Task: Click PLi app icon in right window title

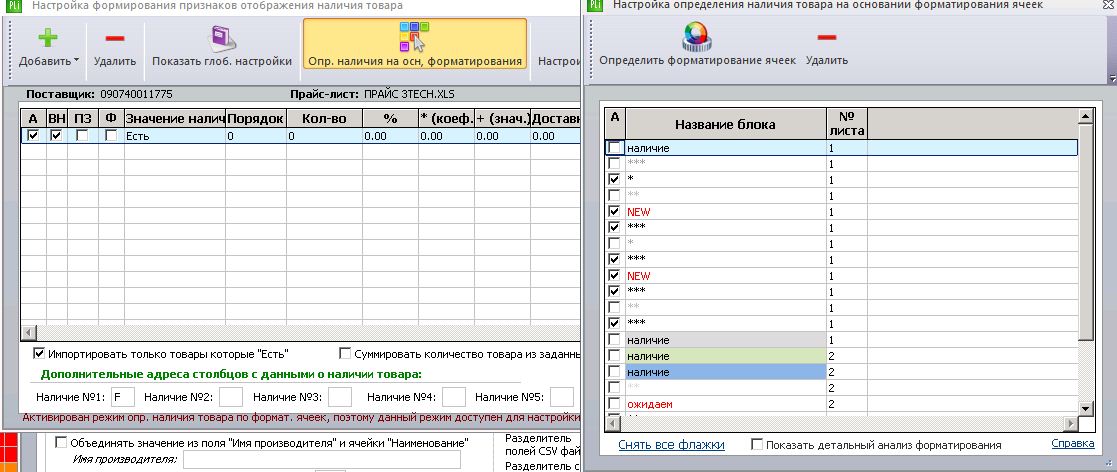Action: tap(597, 5)
